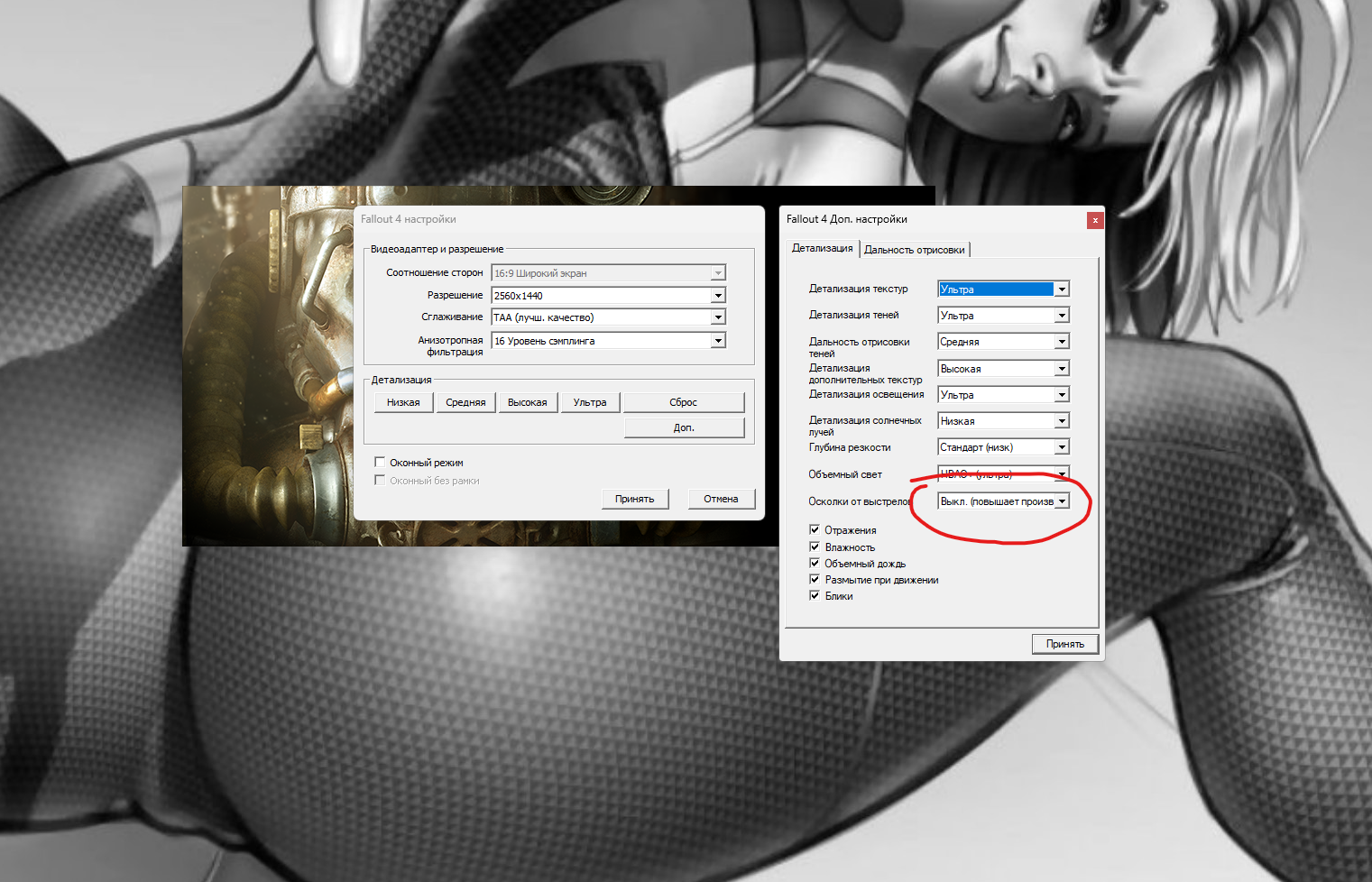
Task: Toggle the Блики checkbox
Action: pyautogui.click(x=815, y=596)
